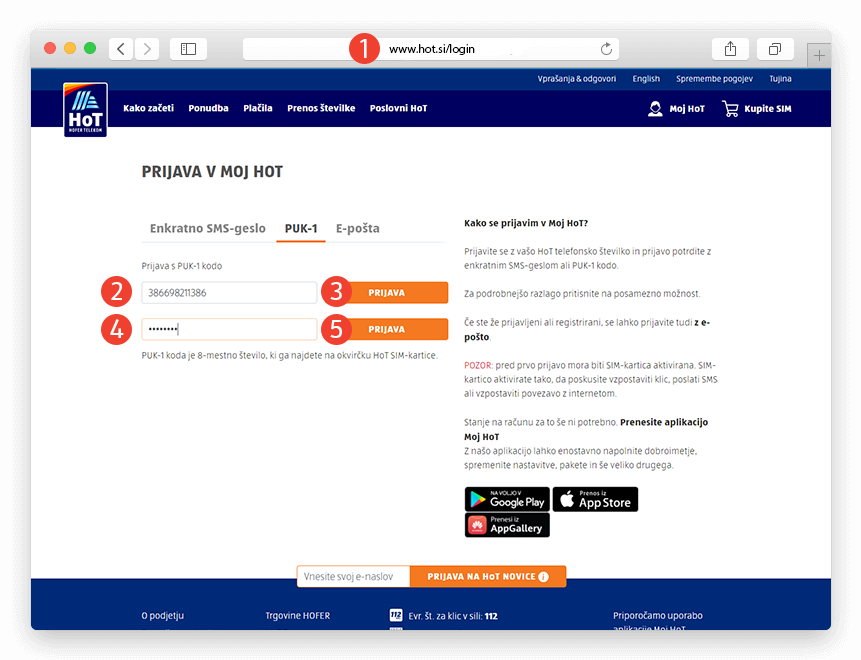861x660 pixels.
Task: Click 'Priporočamo uporabo' footer text
Action: (x=658, y=616)
